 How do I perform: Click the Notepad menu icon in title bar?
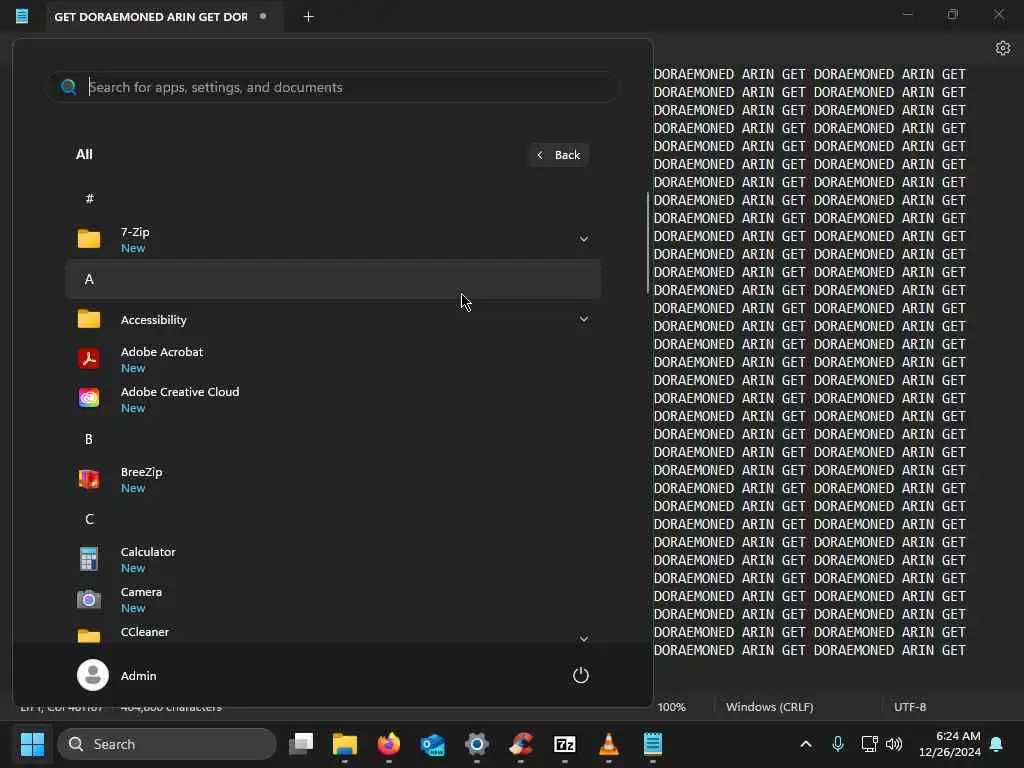[22, 16]
